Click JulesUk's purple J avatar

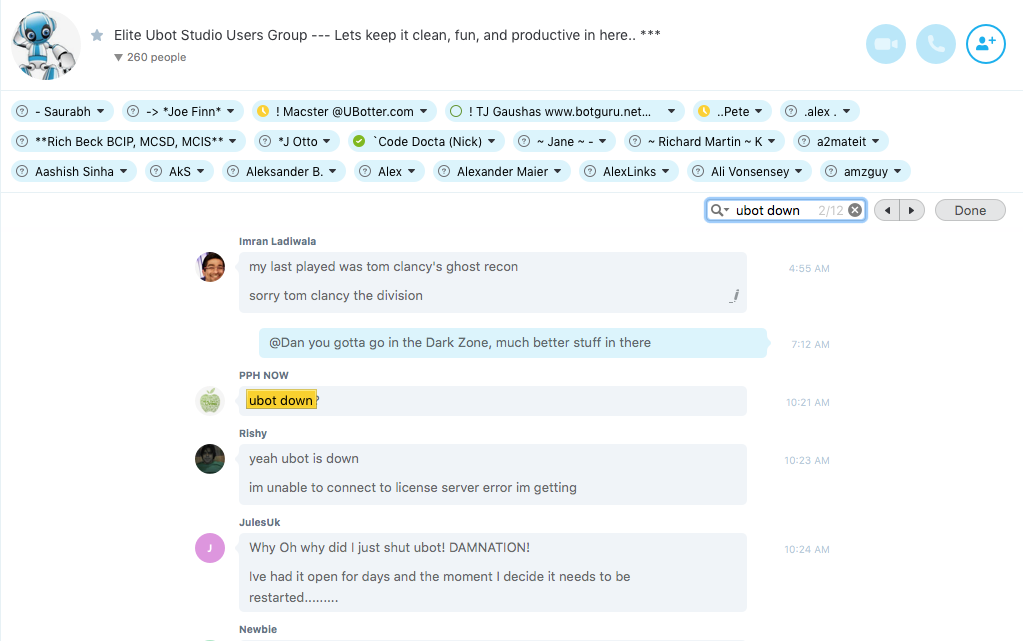pyautogui.click(x=210, y=548)
